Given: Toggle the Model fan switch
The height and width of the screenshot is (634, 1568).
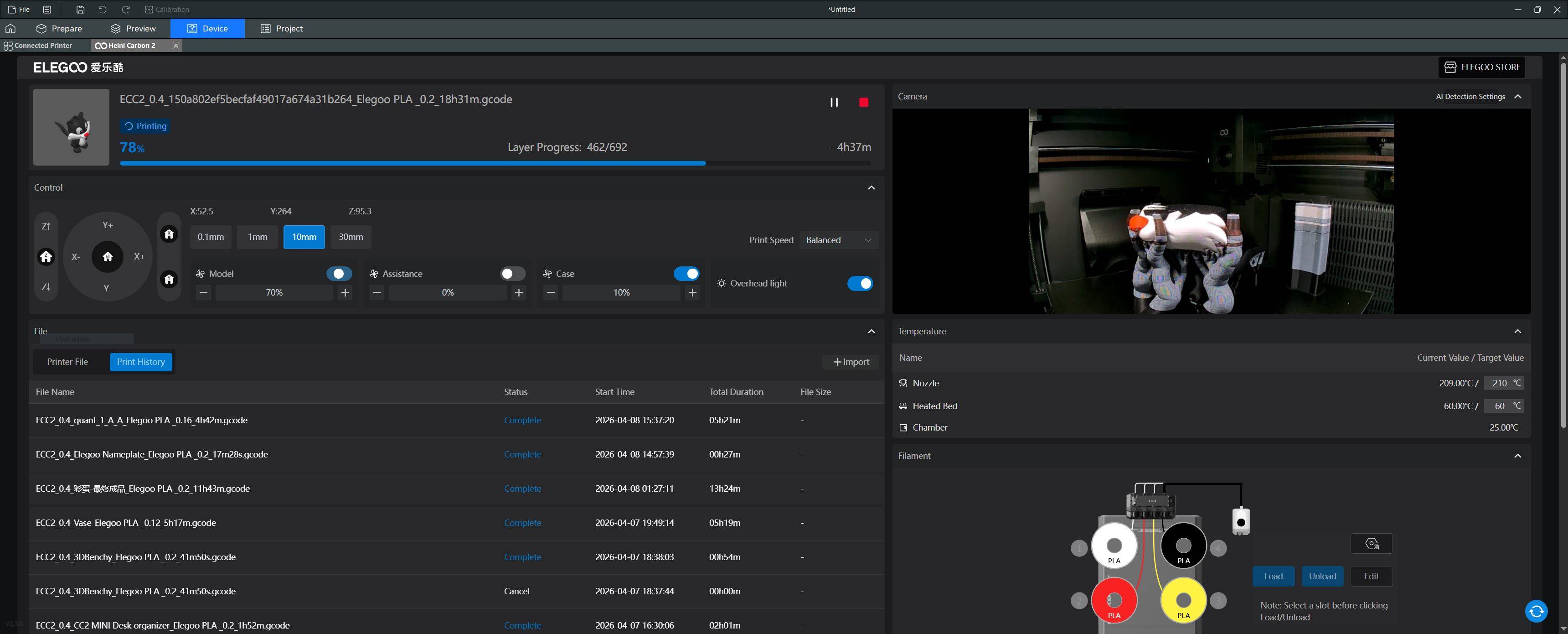Looking at the screenshot, I should coord(338,274).
